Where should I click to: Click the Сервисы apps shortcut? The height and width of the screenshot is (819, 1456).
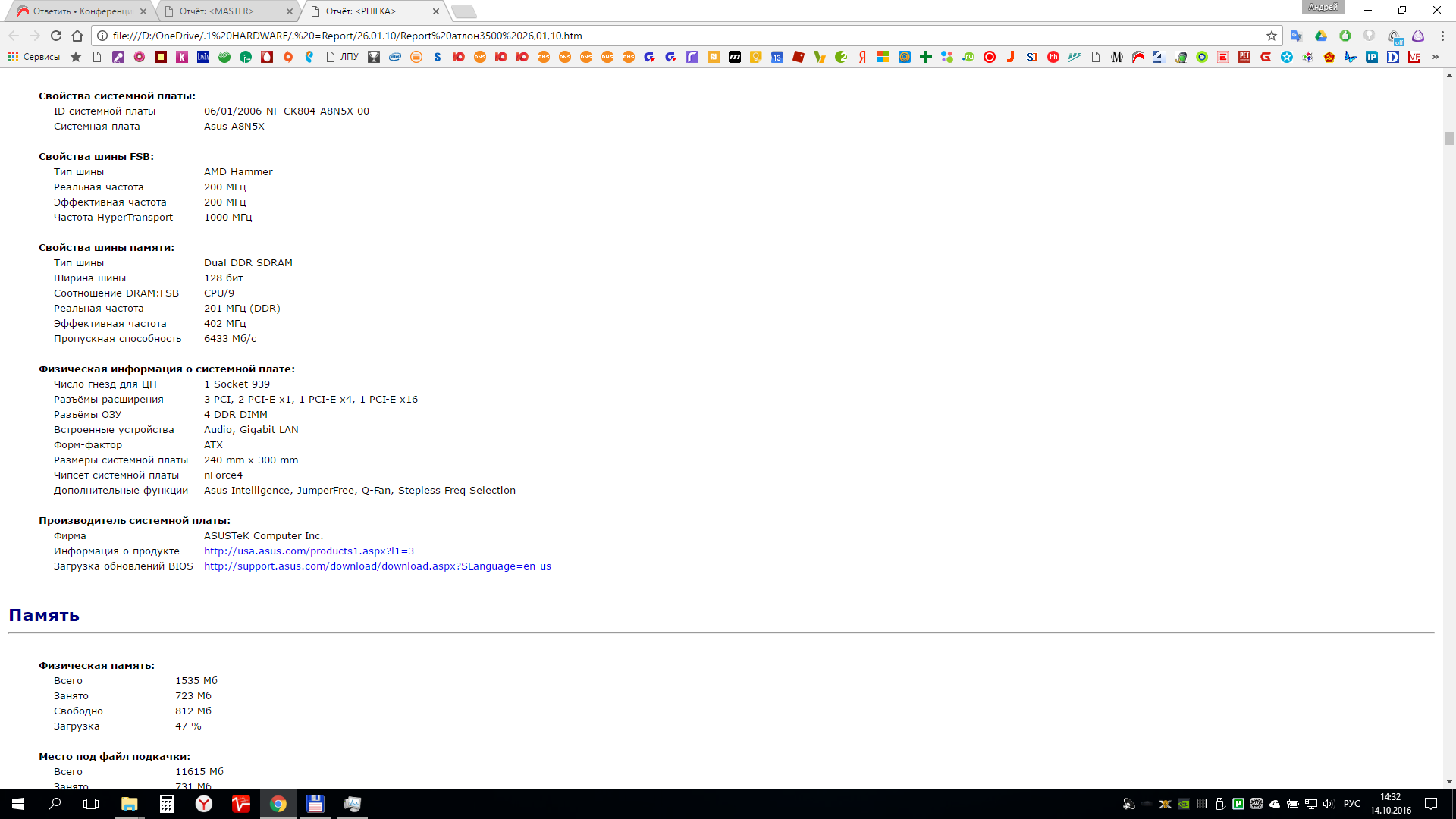(x=33, y=57)
